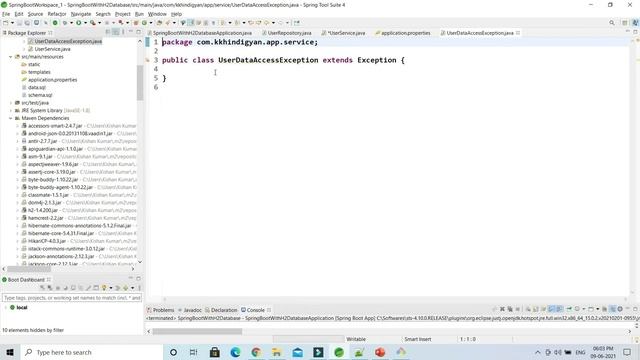Screen dimensions: 640x360
Task: Open the Window menu
Action: pyautogui.click(x=157, y=14)
